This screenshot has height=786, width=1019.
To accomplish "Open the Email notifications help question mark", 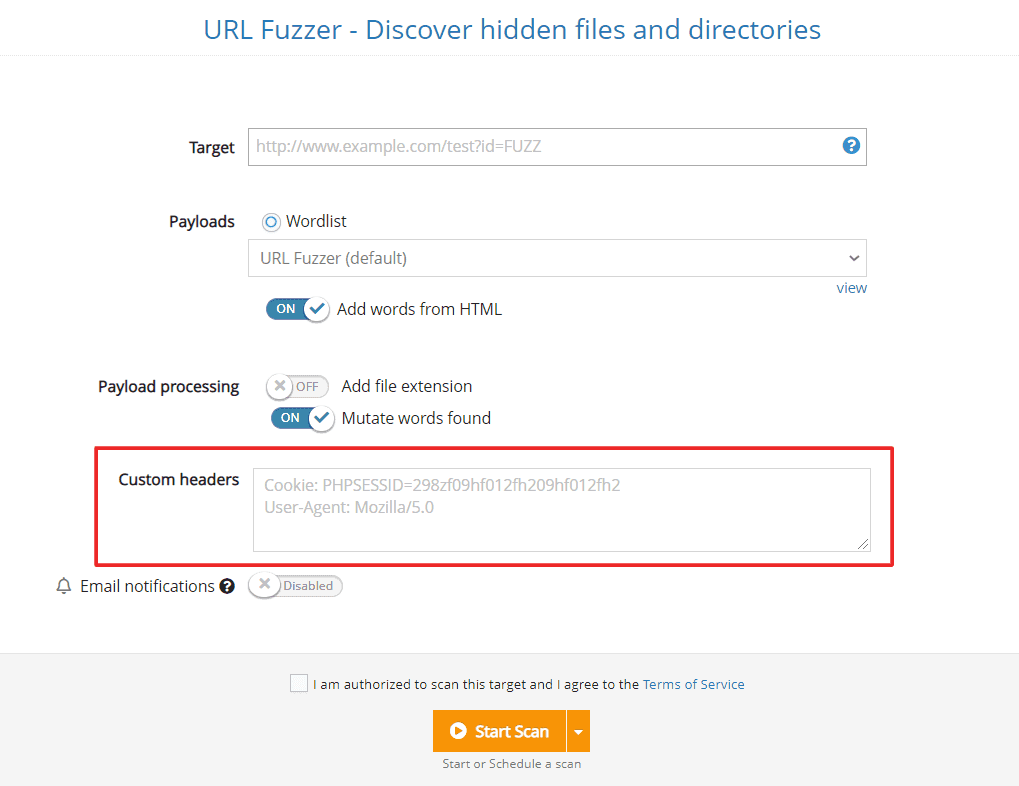I will 227,585.
